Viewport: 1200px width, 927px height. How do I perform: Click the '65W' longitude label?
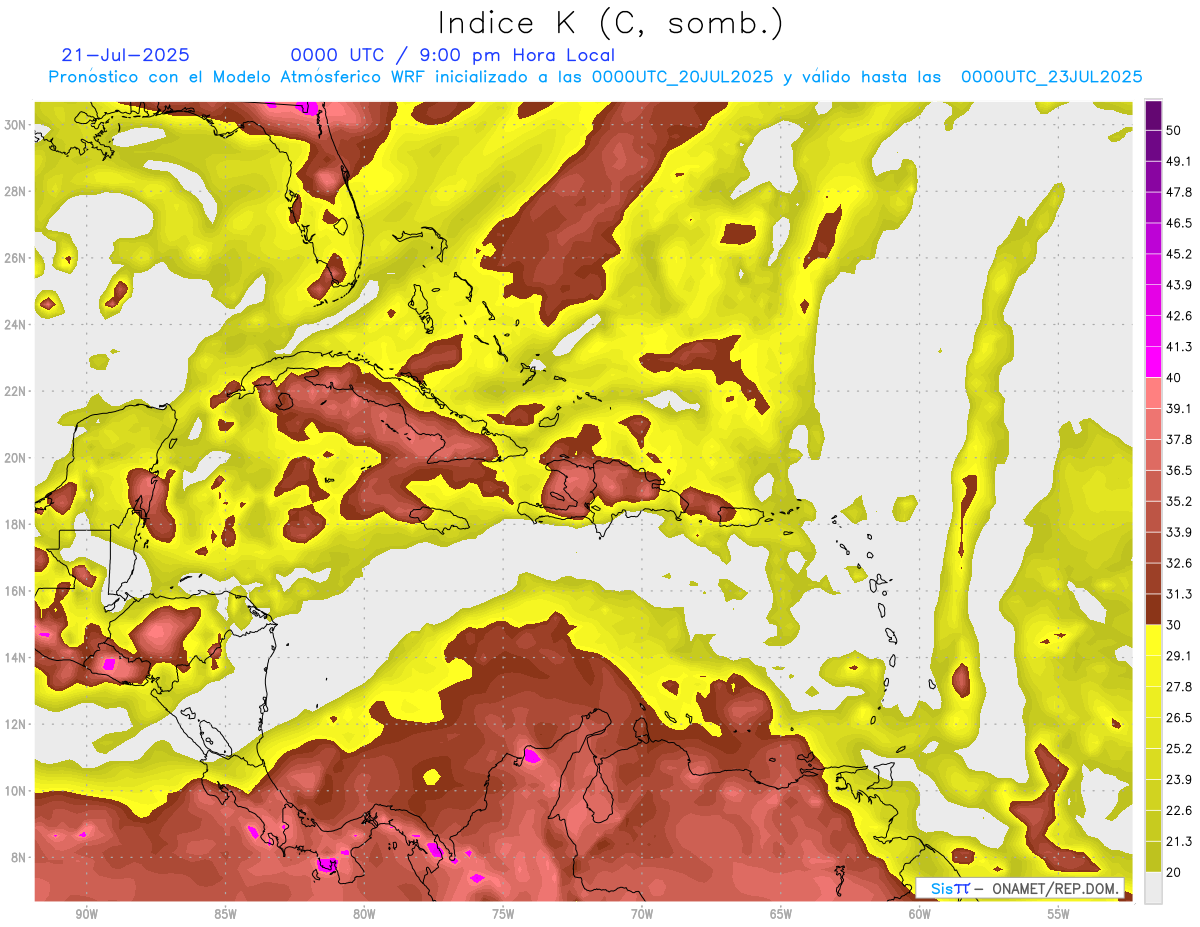pyautogui.click(x=781, y=914)
